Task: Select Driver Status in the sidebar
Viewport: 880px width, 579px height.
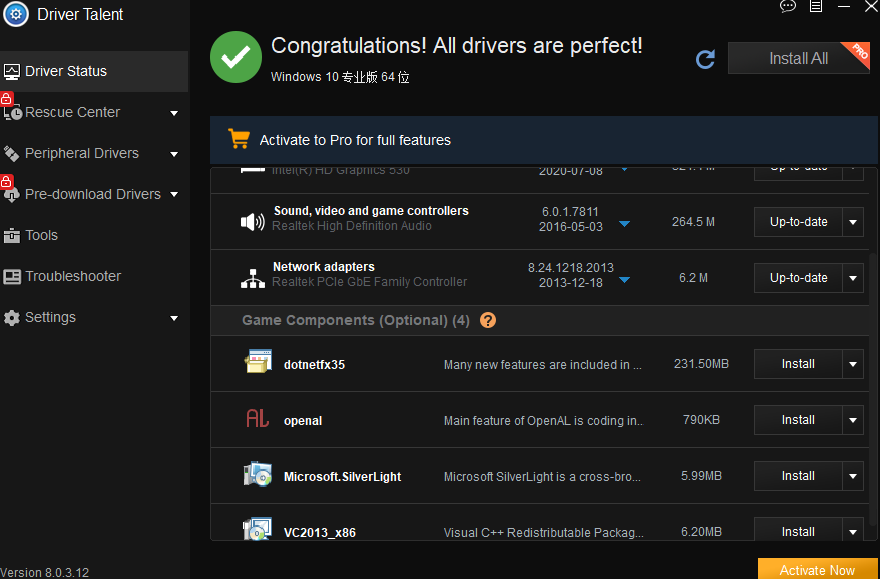Action: 94,71
